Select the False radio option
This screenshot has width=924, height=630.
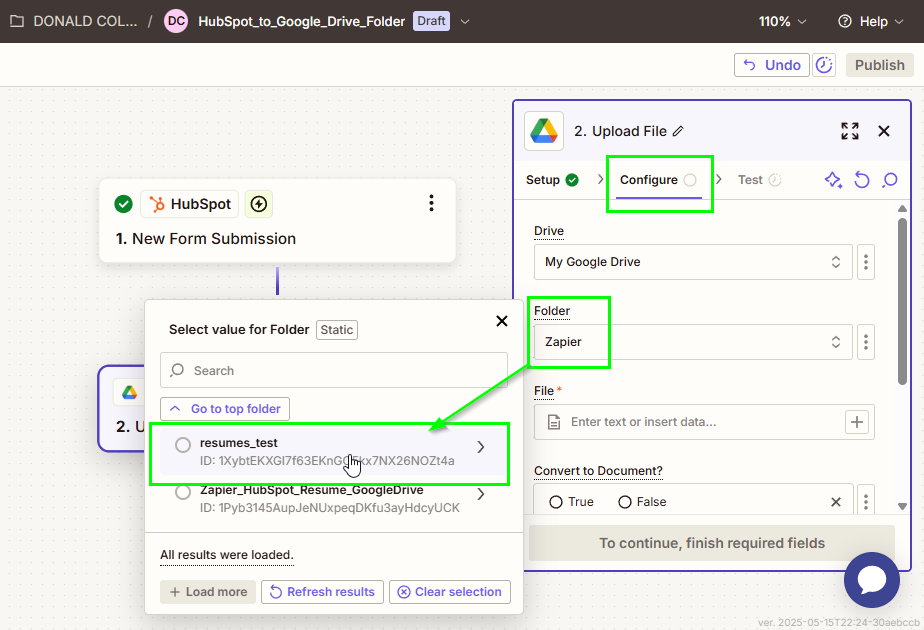(x=625, y=502)
